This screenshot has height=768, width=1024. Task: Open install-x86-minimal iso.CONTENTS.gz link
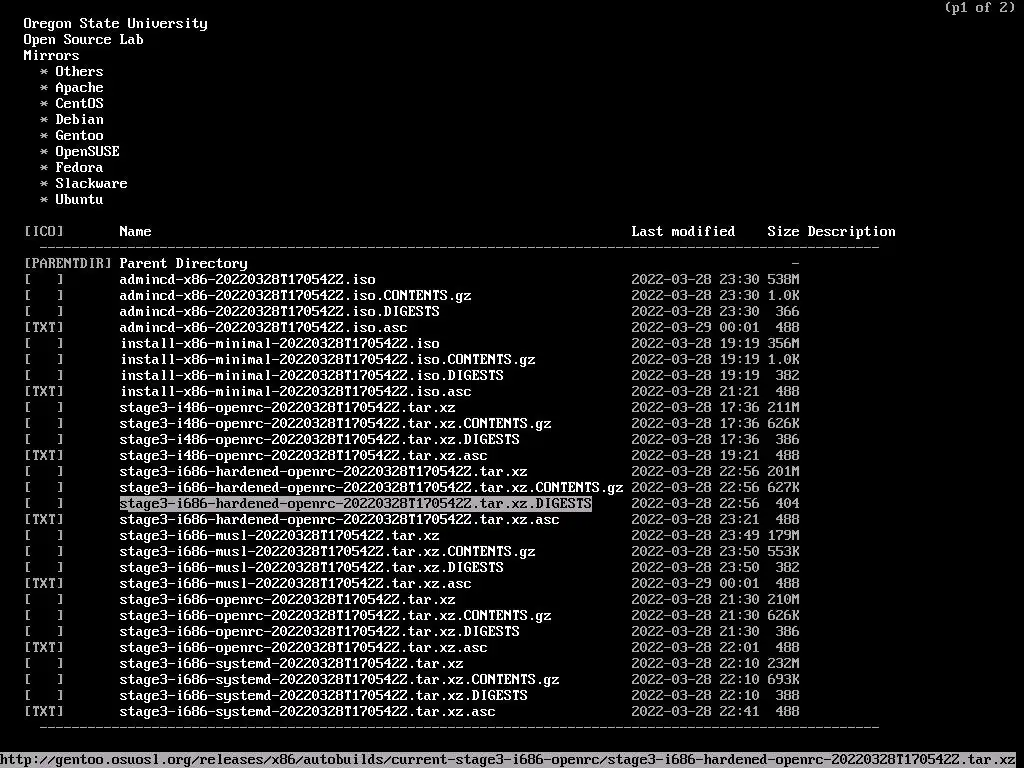click(x=327, y=359)
